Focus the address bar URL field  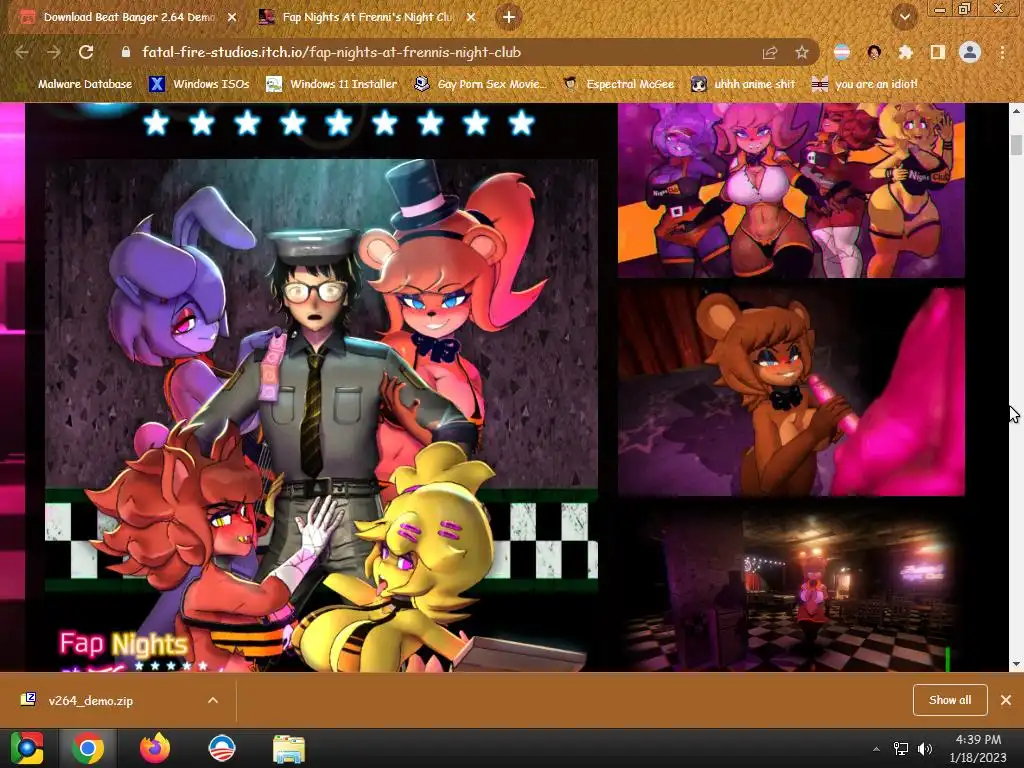[x=444, y=52]
